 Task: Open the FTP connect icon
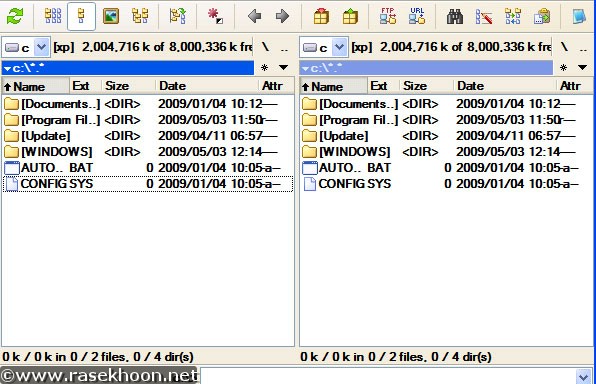coord(388,16)
